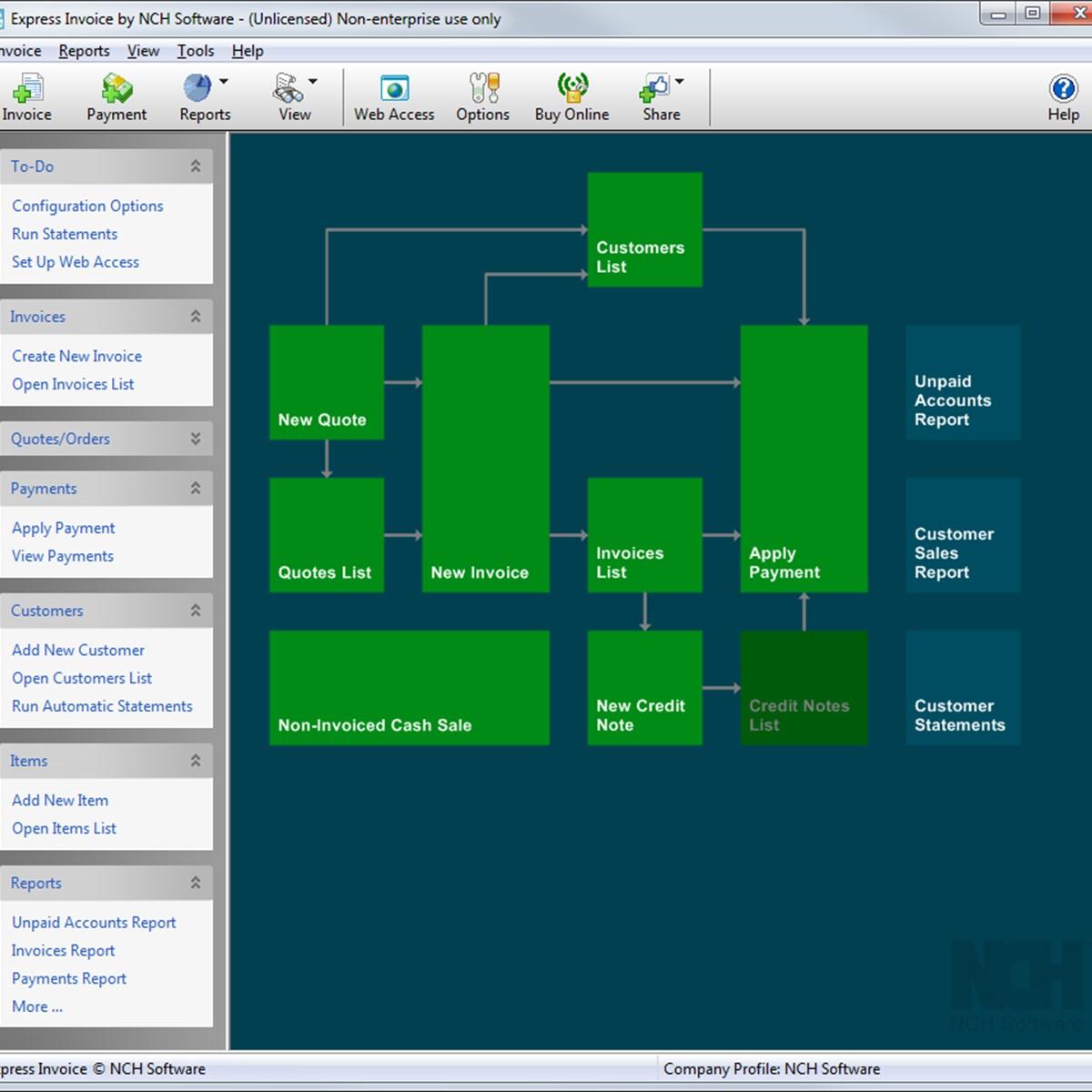
Task: Open the Reports menu
Action: [84, 51]
